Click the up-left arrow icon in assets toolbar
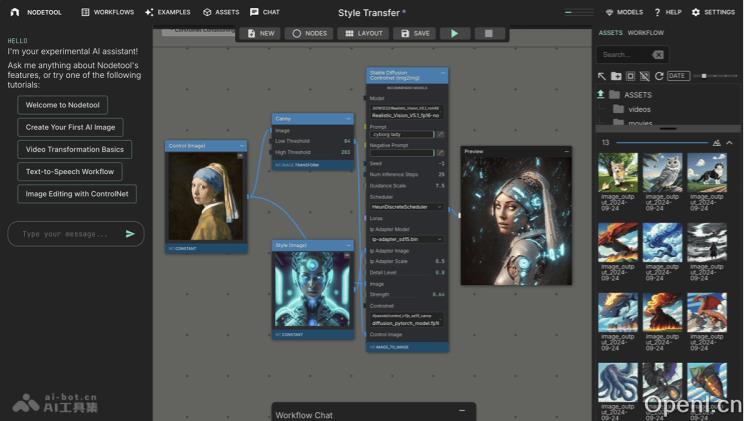The width and height of the screenshot is (750, 421). tap(602, 76)
